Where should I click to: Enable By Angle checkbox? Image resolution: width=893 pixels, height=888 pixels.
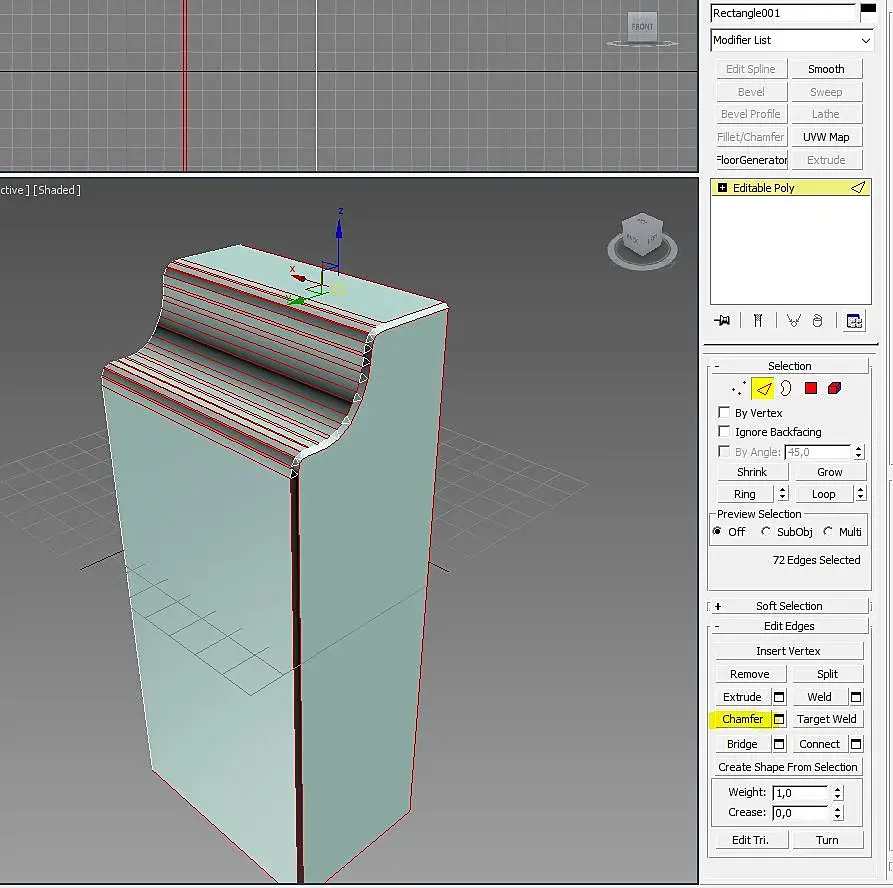pos(724,451)
